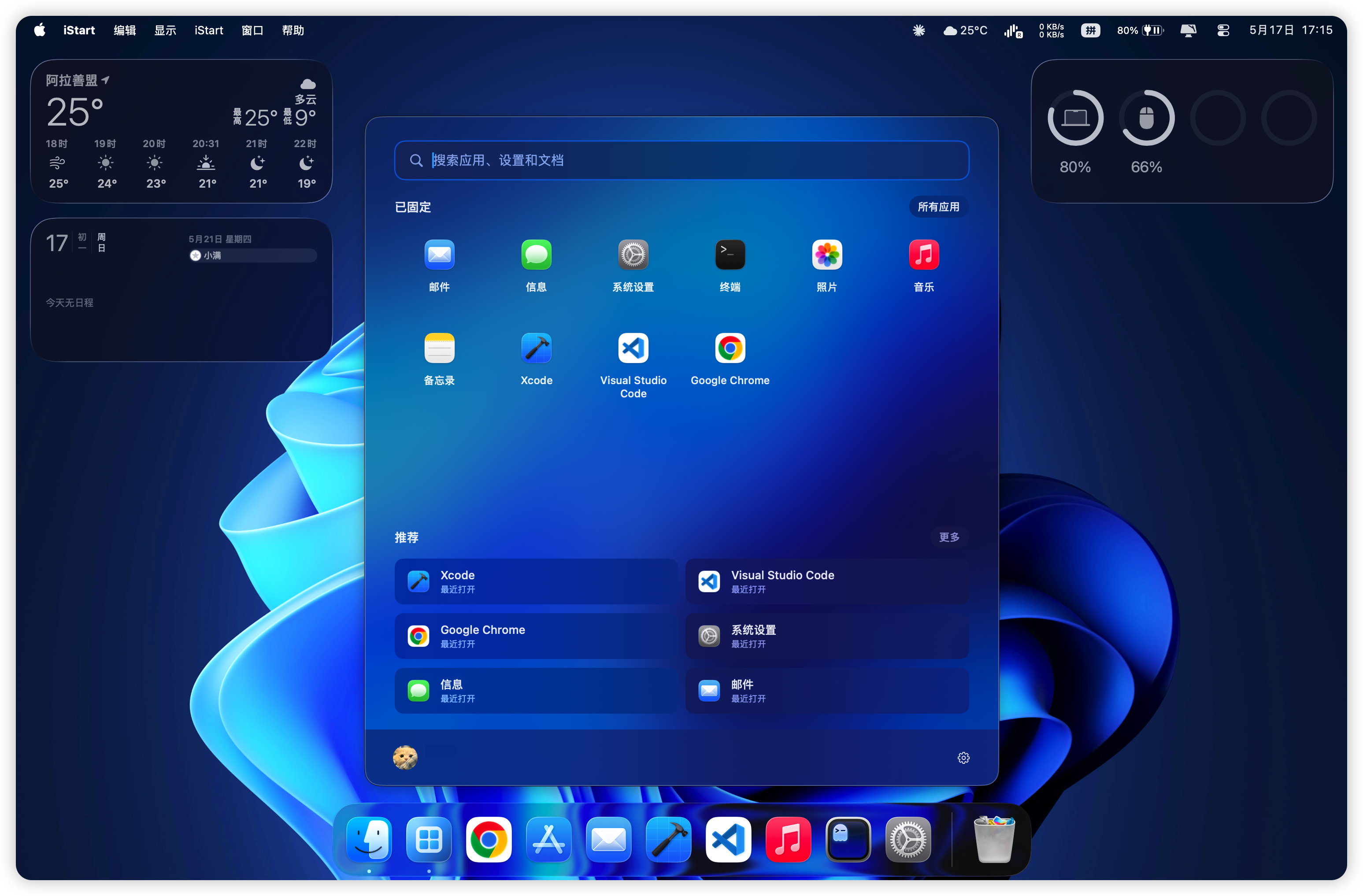Click the laptop battery 80% ring
This screenshot has width=1363, height=896.
(1075, 118)
